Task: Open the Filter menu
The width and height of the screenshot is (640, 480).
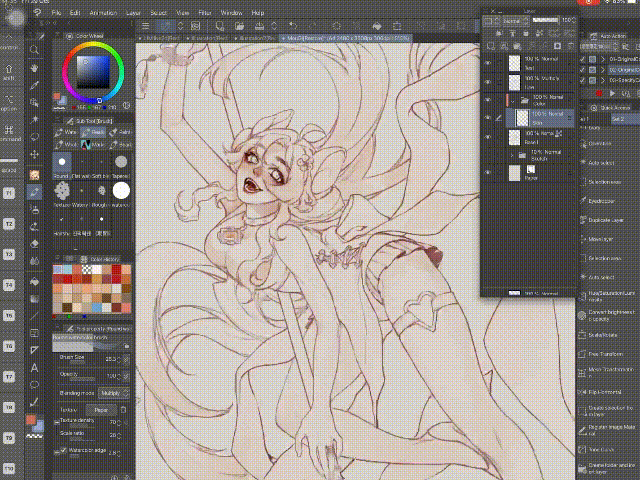Action: tap(205, 13)
